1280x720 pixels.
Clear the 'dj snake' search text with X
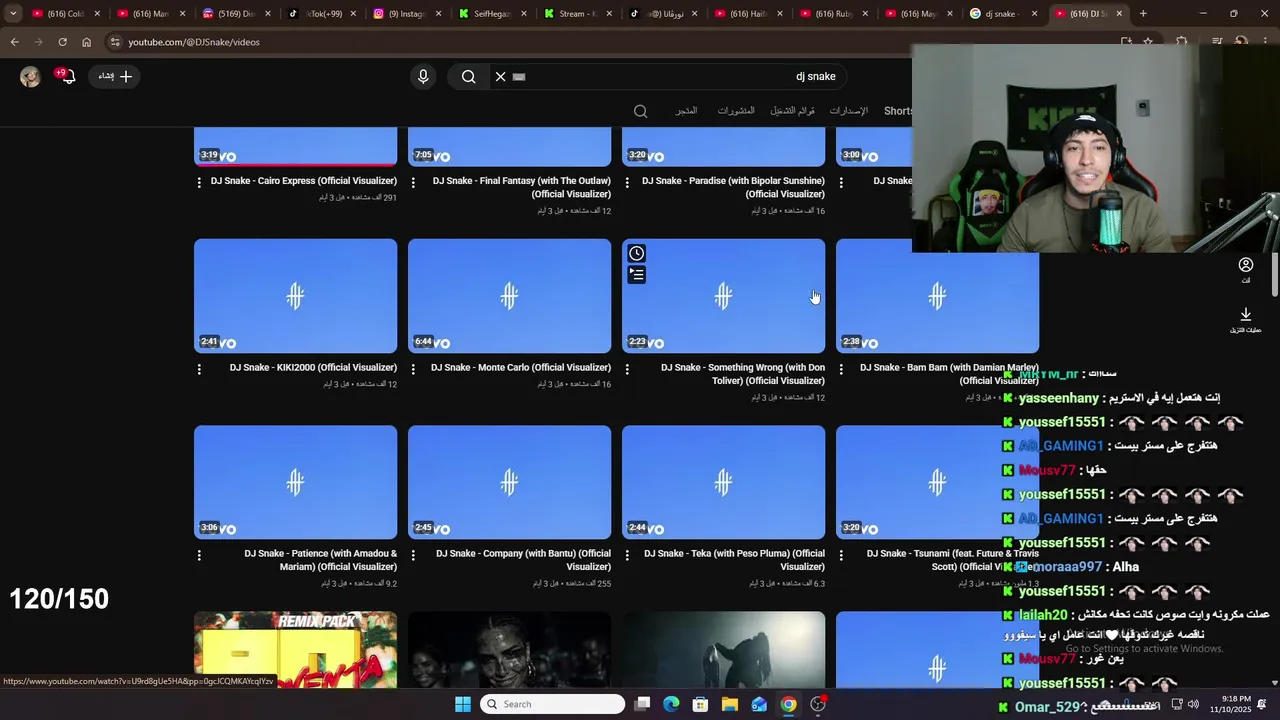[x=500, y=76]
